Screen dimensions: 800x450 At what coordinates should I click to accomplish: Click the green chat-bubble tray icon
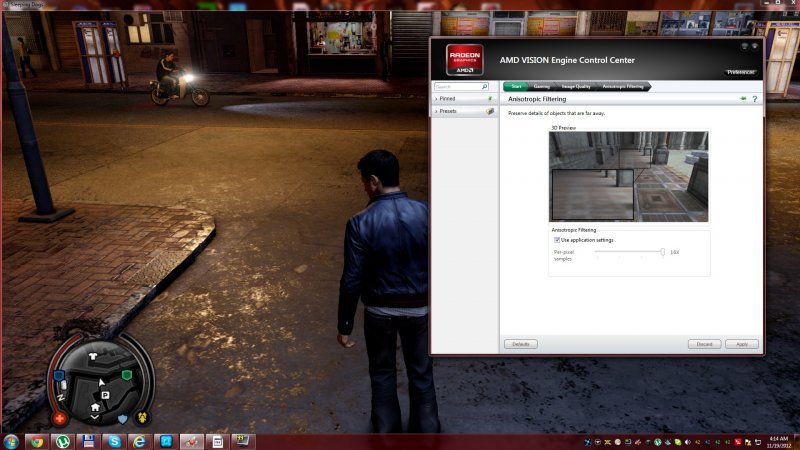pos(678,442)
